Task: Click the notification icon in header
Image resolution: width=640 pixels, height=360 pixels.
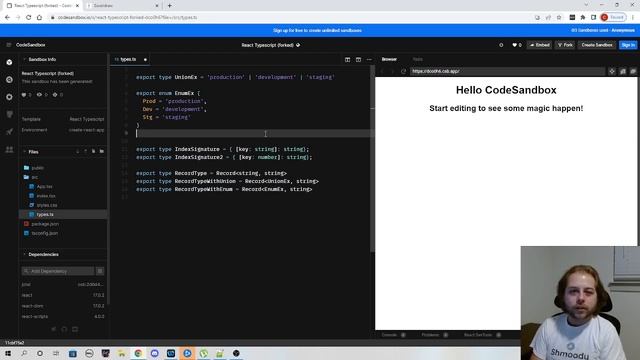Action: (501, 45)
